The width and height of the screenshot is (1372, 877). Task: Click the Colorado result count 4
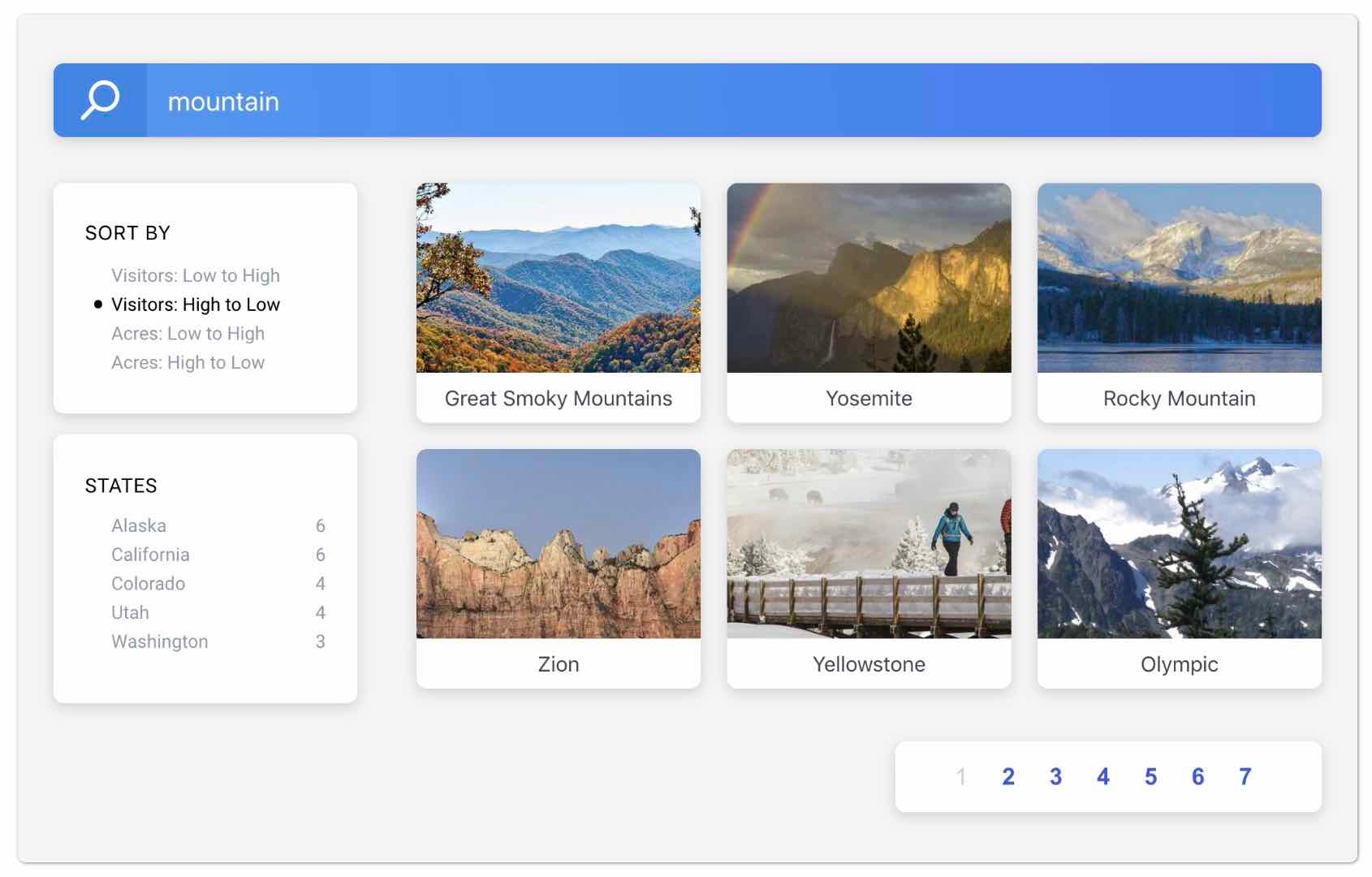pyautogui.click(x=321, y=584)
